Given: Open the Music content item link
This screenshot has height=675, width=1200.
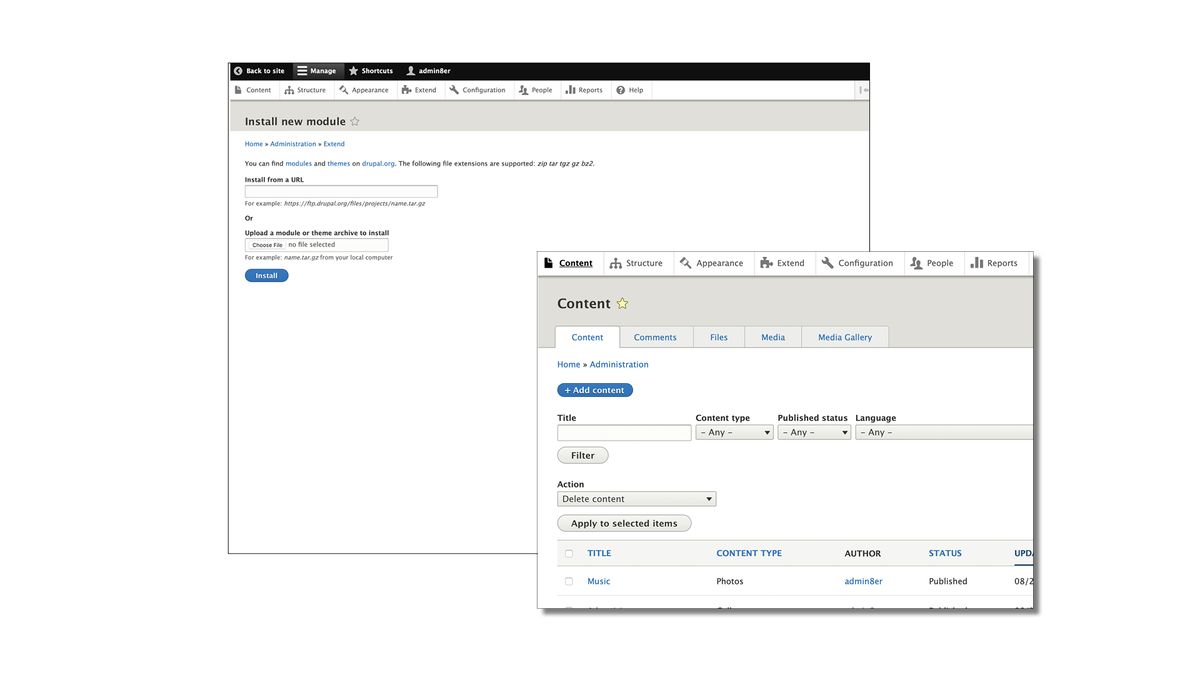Looking at the screenshot, I should pos(598,581).
